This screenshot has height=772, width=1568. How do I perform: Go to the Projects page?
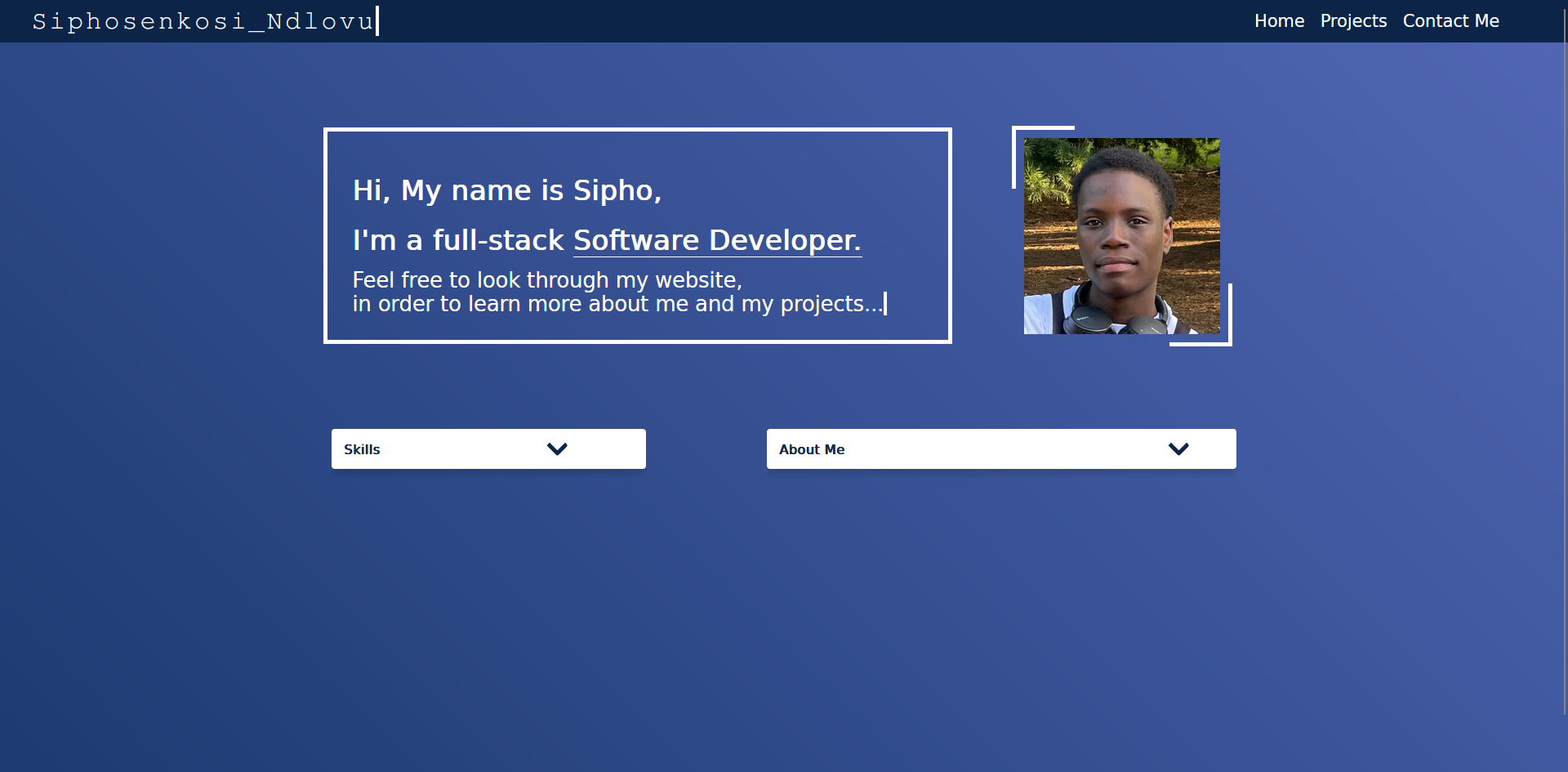(1353, 21)
